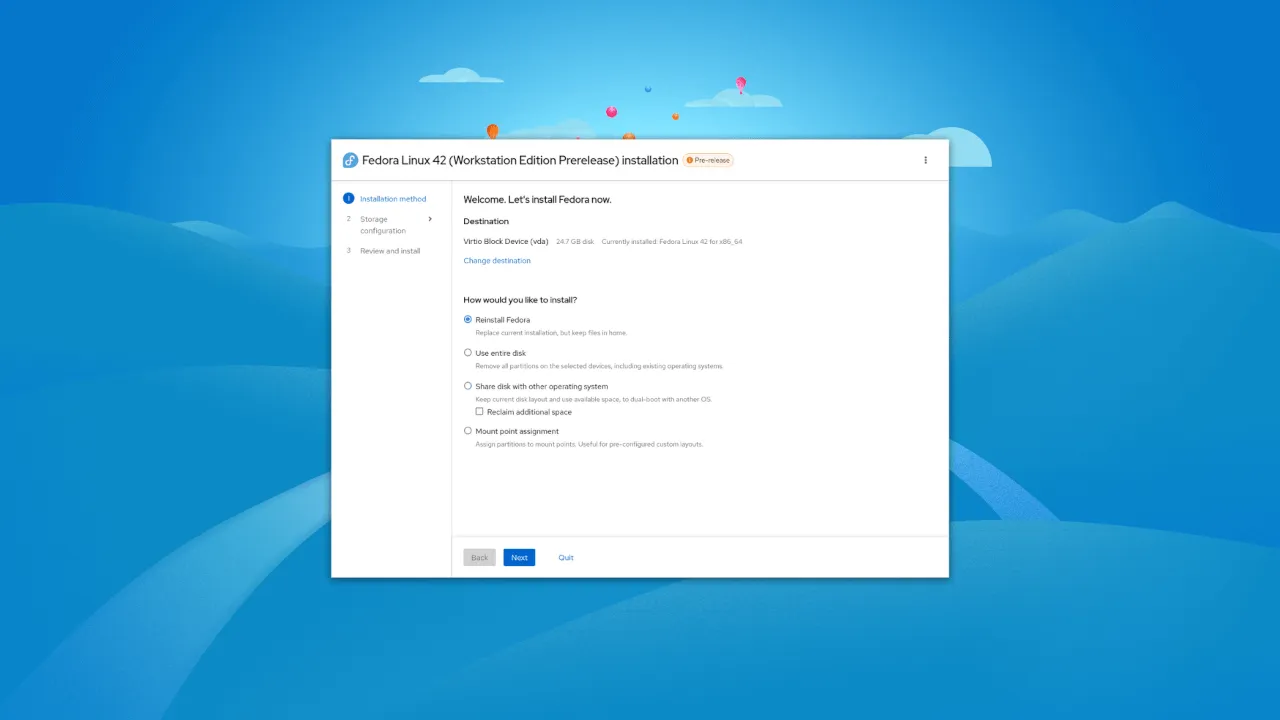Viewport: 1280px width, 720px height.
Task: Click the Change destination link
Action: tap(497, 261)
